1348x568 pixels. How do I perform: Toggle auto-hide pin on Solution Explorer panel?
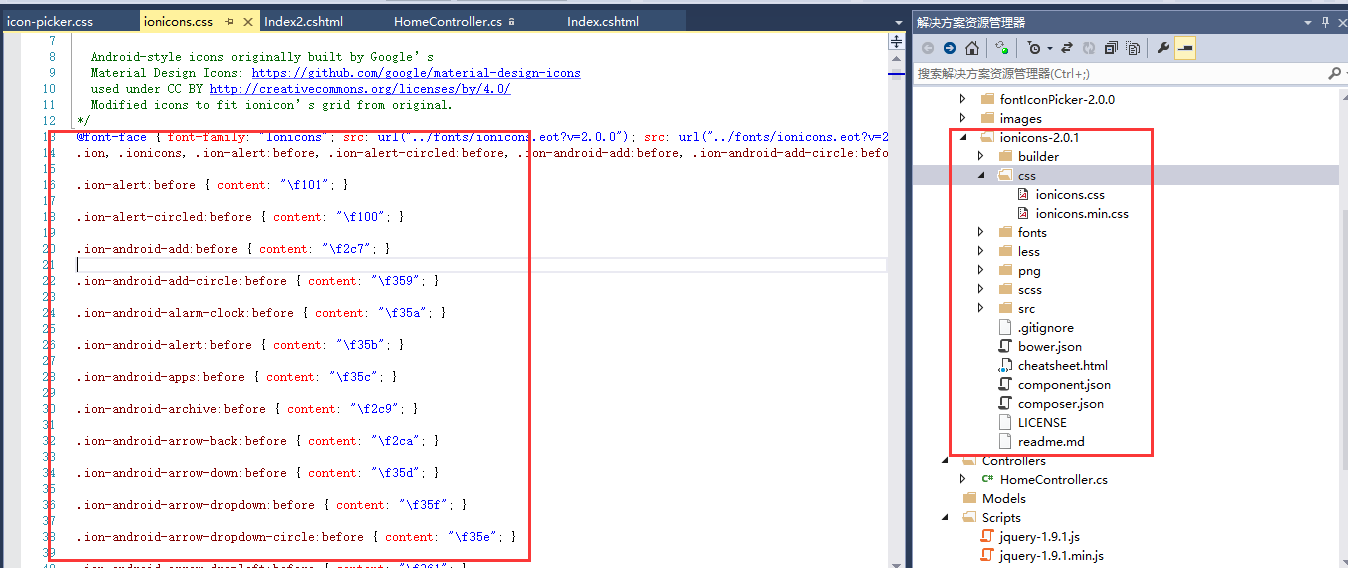[x=1322, y=22]
